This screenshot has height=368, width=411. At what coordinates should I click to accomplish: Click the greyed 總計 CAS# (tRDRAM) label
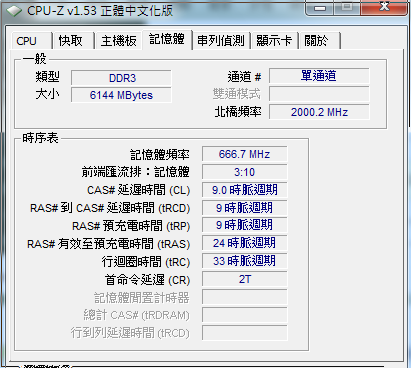(136, 315)
